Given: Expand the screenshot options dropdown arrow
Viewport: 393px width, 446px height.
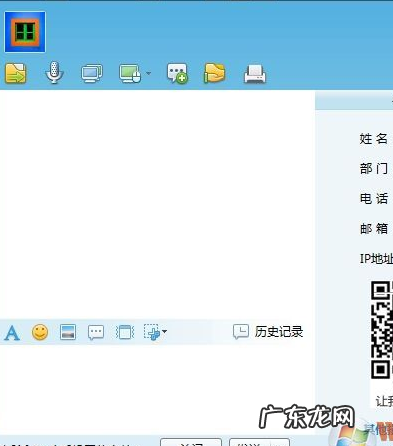Looking at the screenshot, I should pos(164,332).
